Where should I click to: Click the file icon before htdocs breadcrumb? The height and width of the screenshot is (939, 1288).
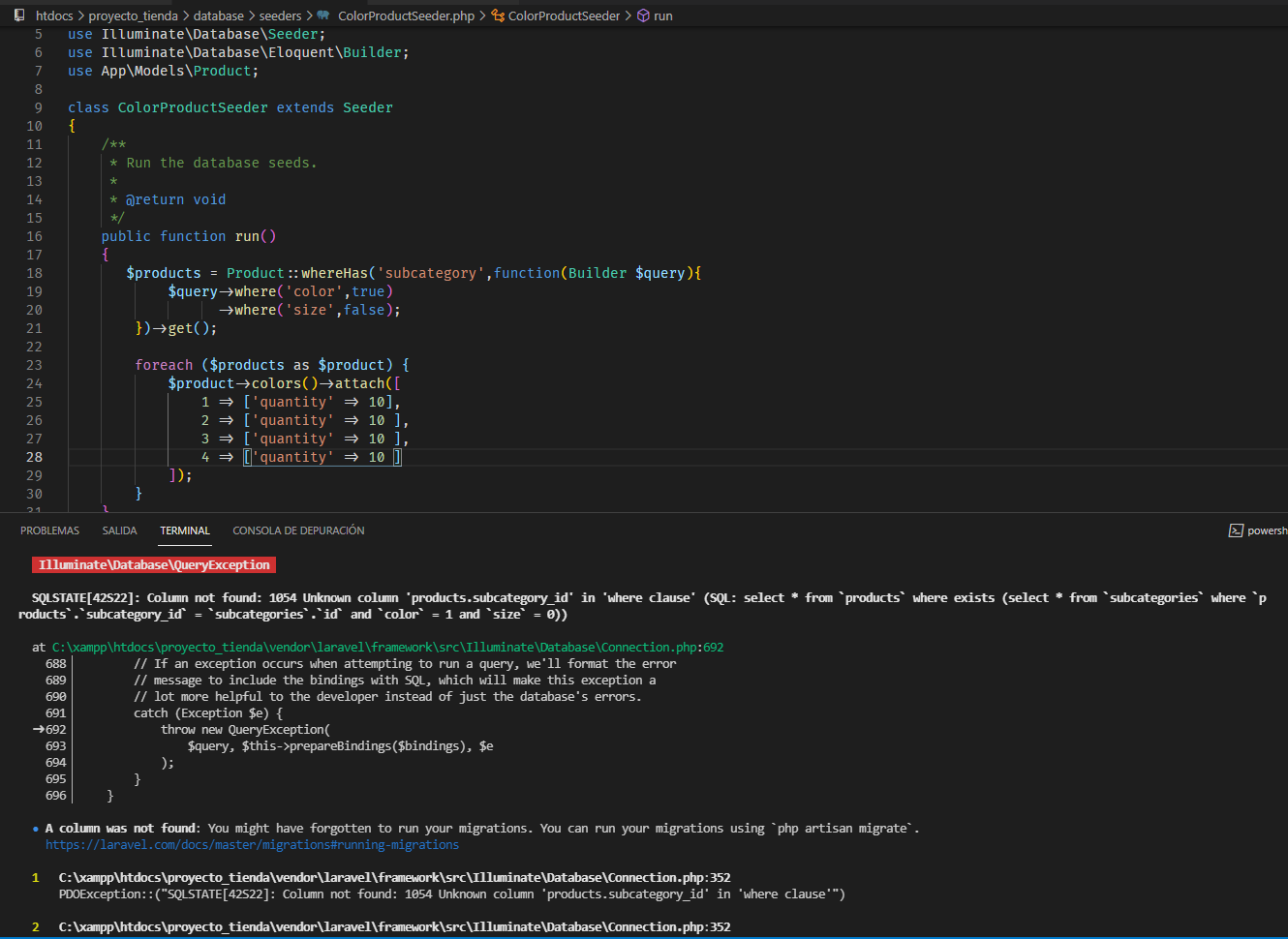click(x=19, y=15)
